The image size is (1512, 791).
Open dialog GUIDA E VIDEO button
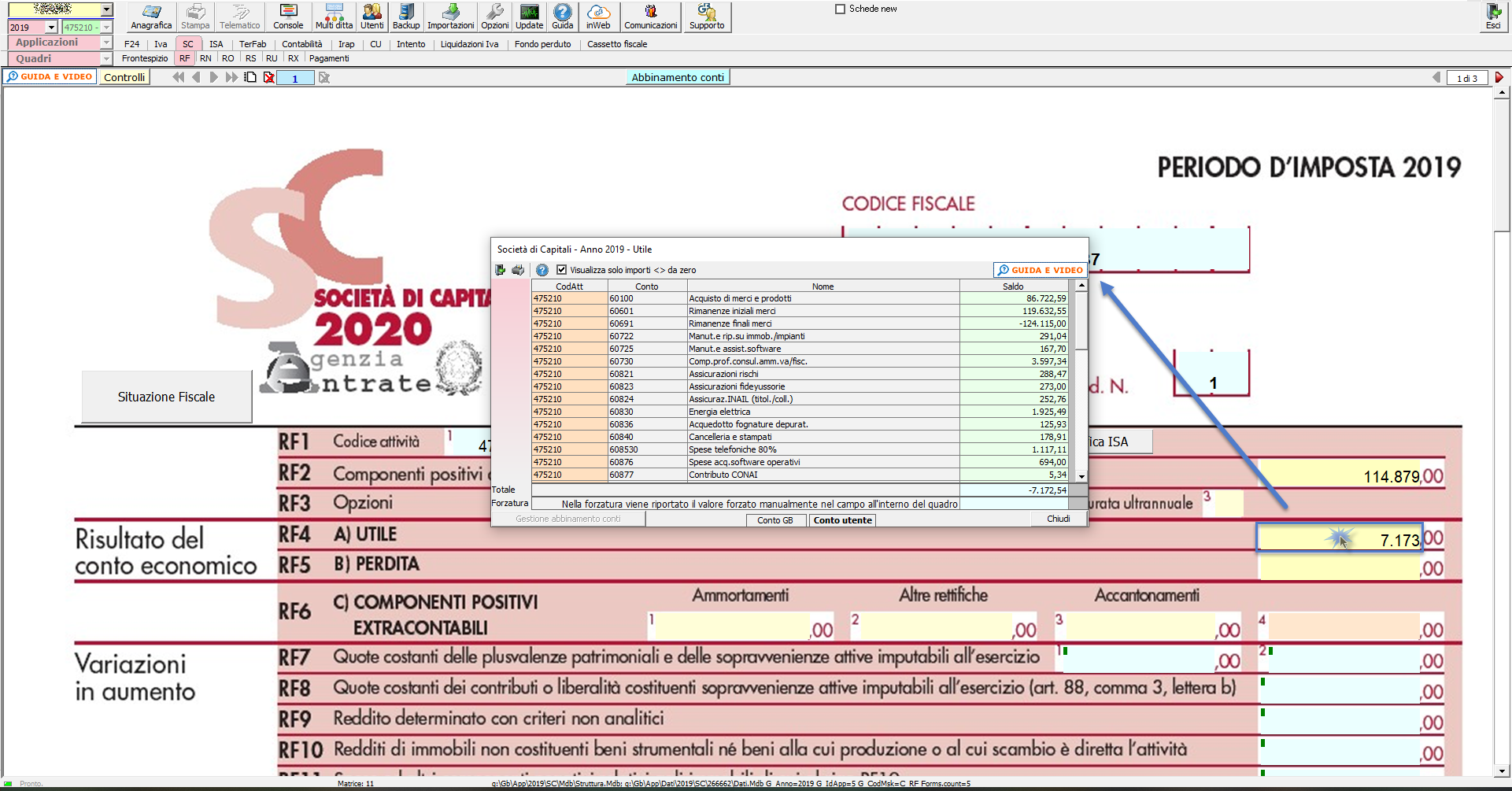click(x=1040, y=270)
